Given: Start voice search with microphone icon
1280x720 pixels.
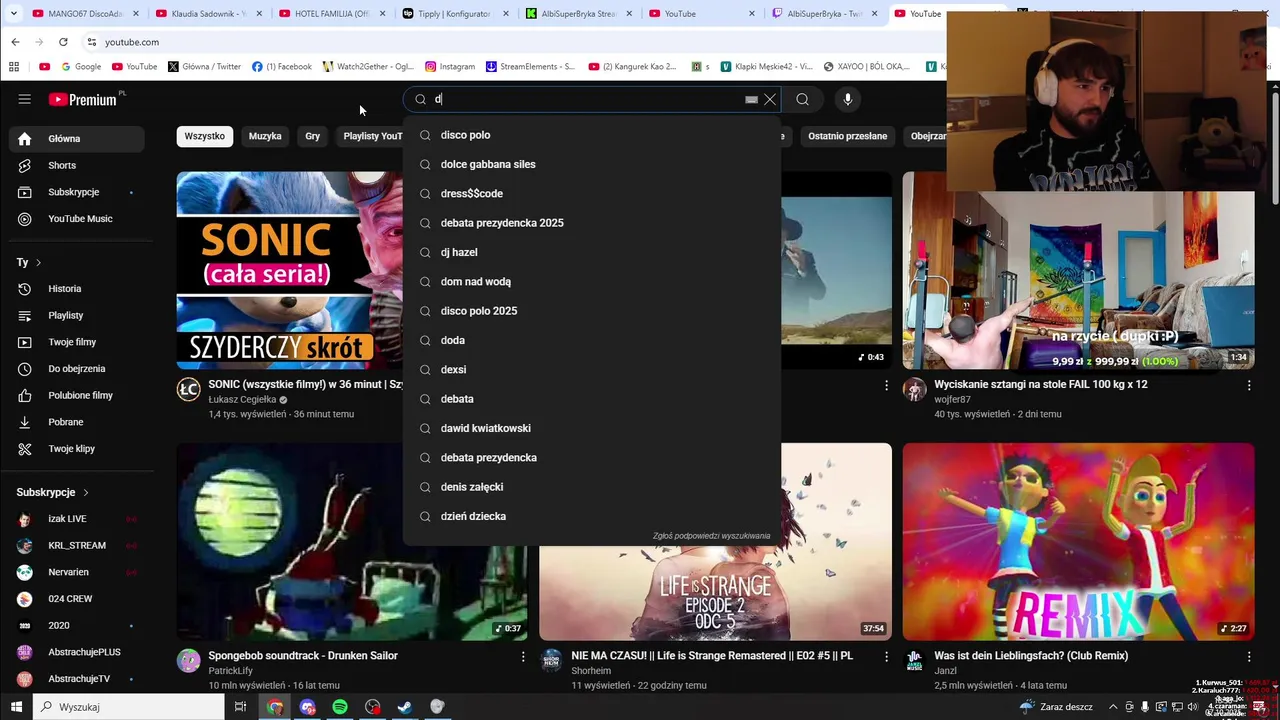Looking at the screenshot, I should tap(848, 99).
